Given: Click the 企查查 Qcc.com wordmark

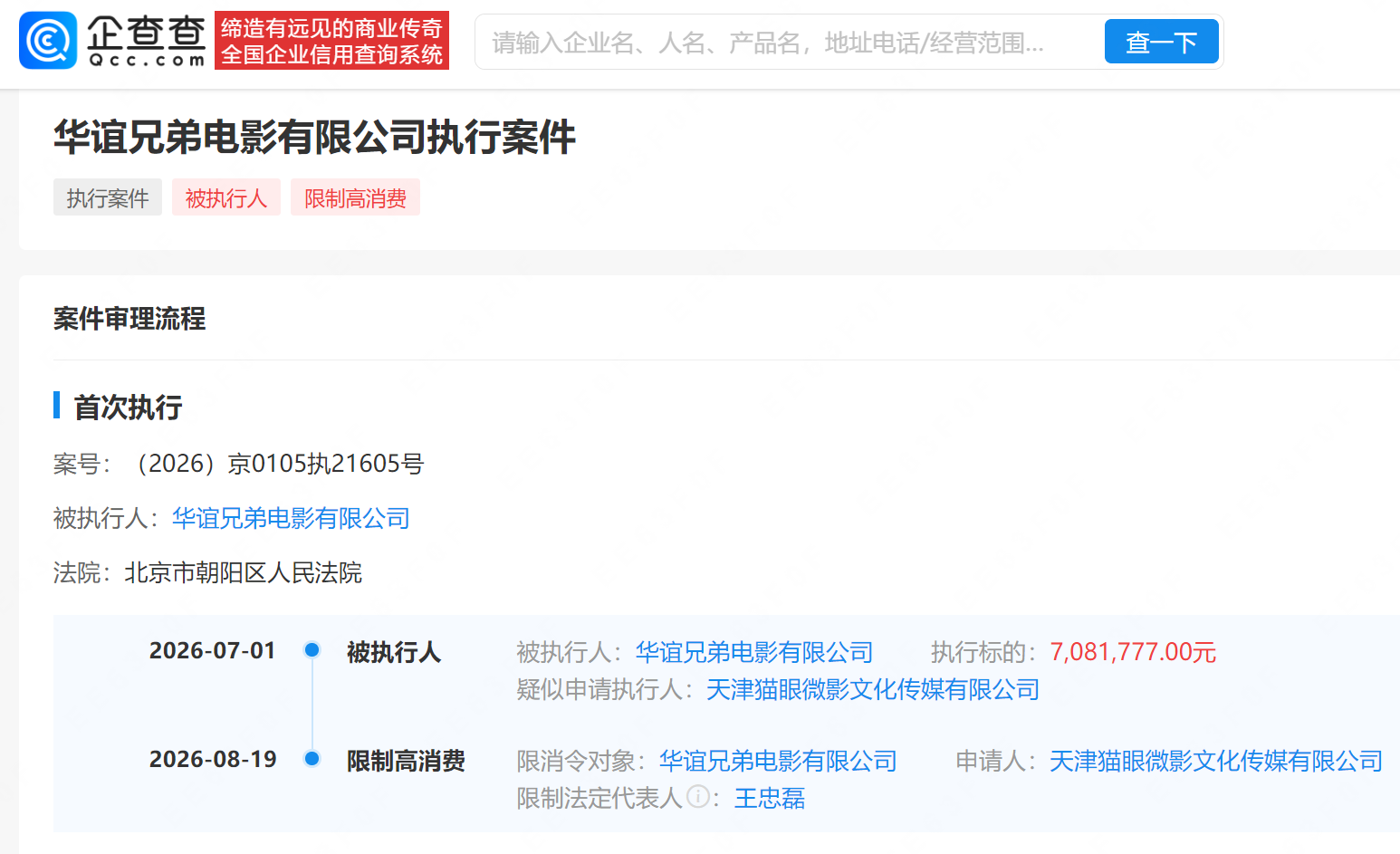Looking at the screenshot, I should click(x=147, y=42).
